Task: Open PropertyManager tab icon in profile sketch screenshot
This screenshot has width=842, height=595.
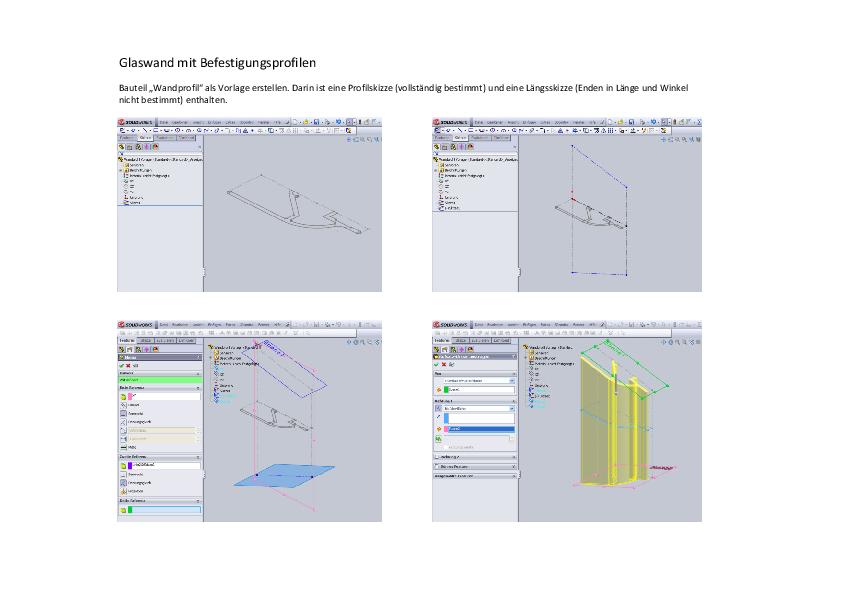Action: (x=129, y=147)
